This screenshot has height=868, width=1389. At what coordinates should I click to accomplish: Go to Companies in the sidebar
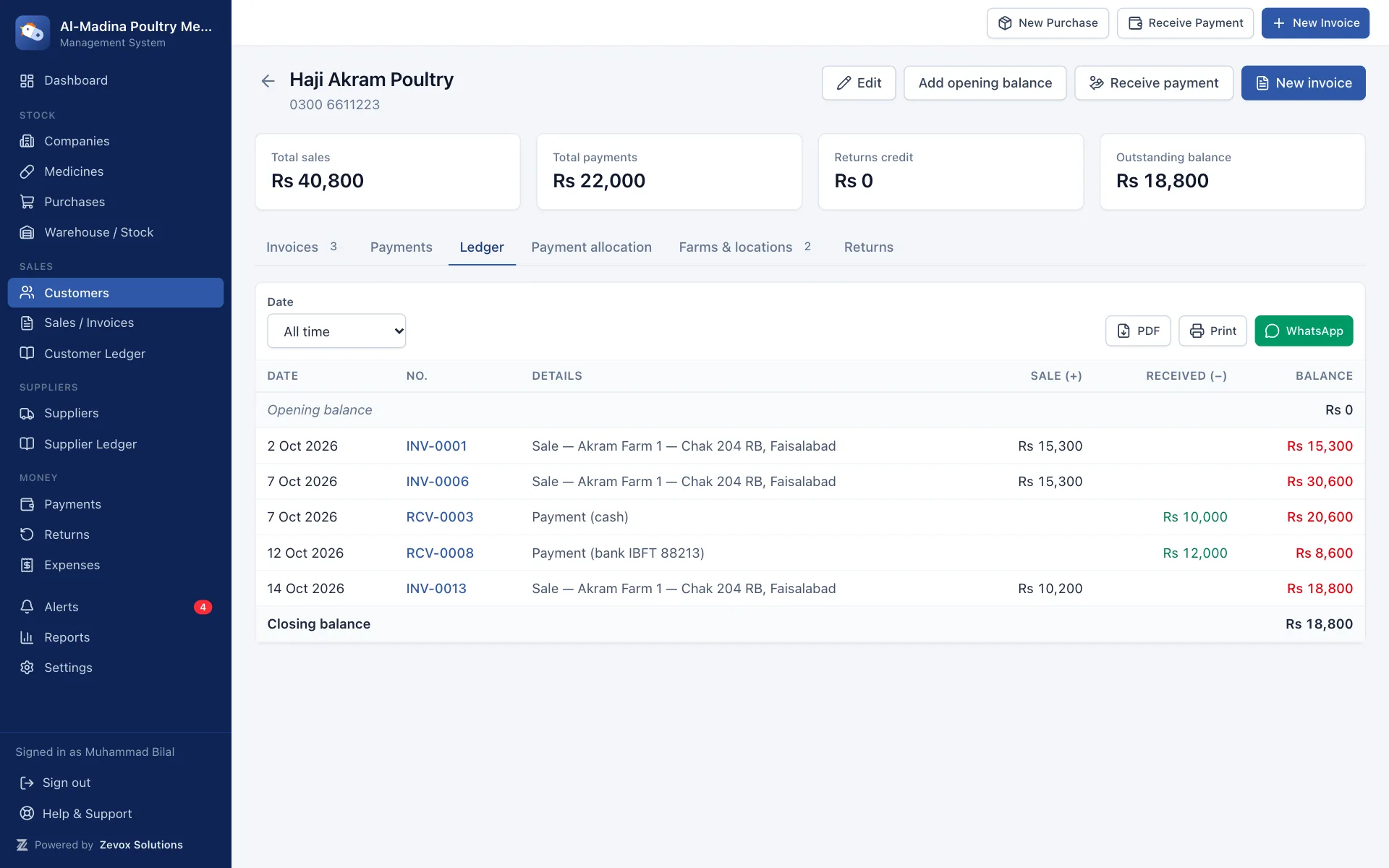coord(116,141)
